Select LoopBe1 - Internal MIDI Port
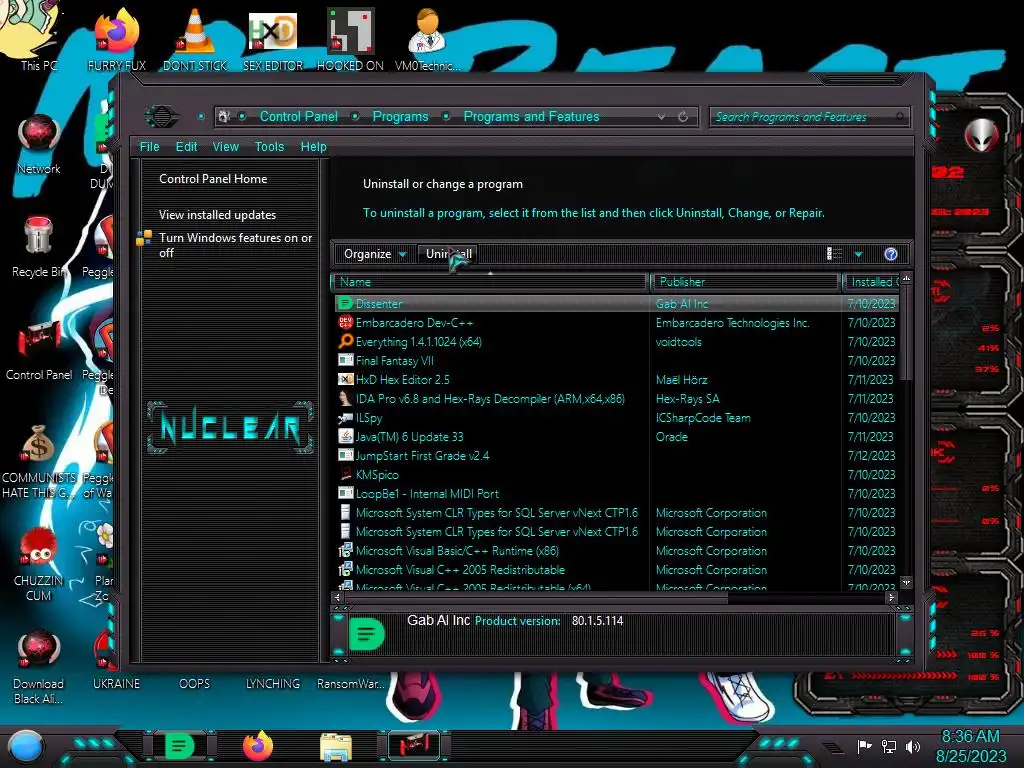This screenshot has width=1024, height=768. [x=617, y=493]
